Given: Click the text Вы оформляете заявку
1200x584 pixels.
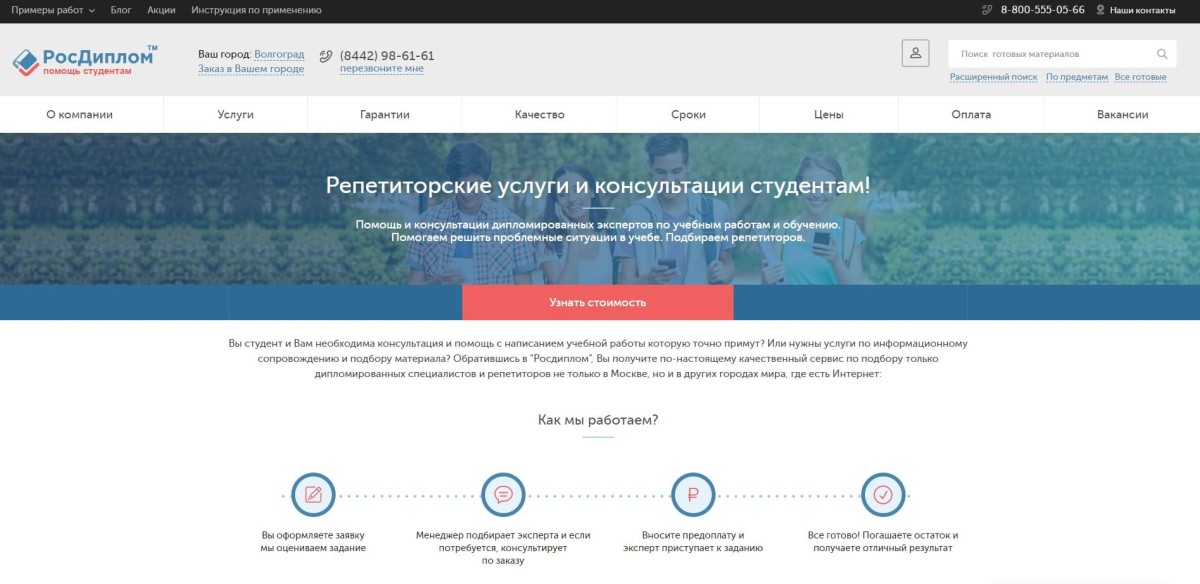Looking at the screenshot, I should click(313, 535).
